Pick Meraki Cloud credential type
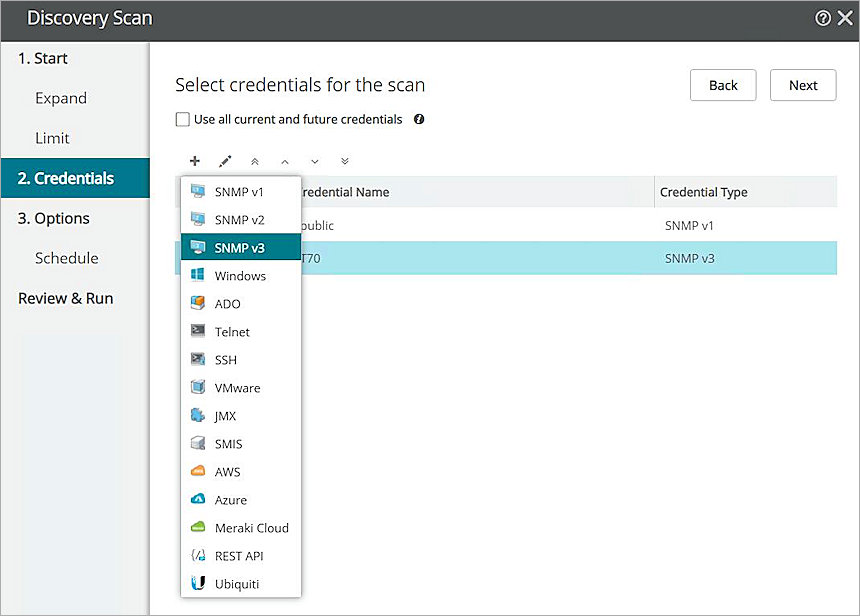 pos(251,528)
